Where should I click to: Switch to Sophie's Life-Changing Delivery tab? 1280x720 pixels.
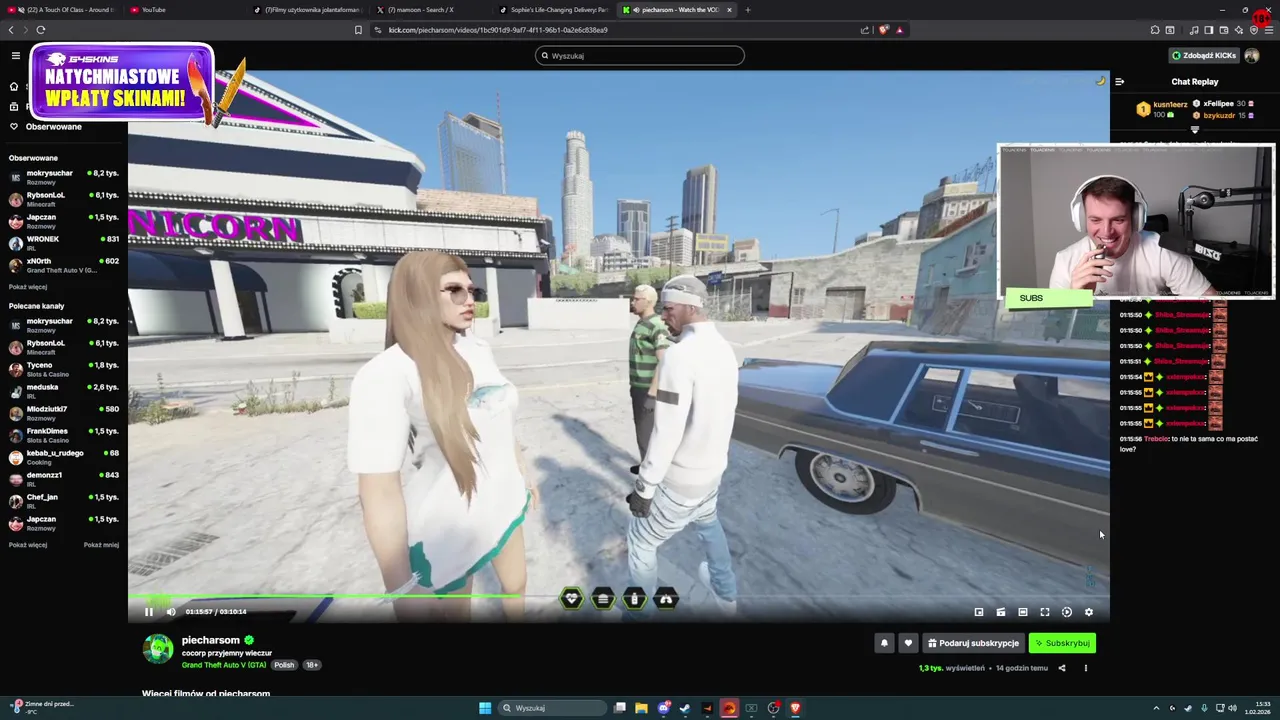pos(553,10)
